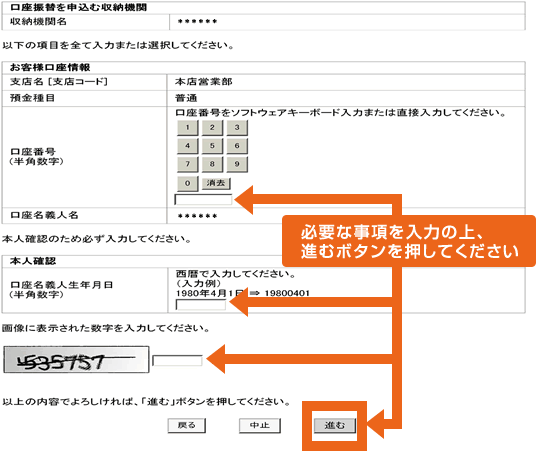Click keypad digit 6
The width and height of the screenshot is (537, 451).
237,146
